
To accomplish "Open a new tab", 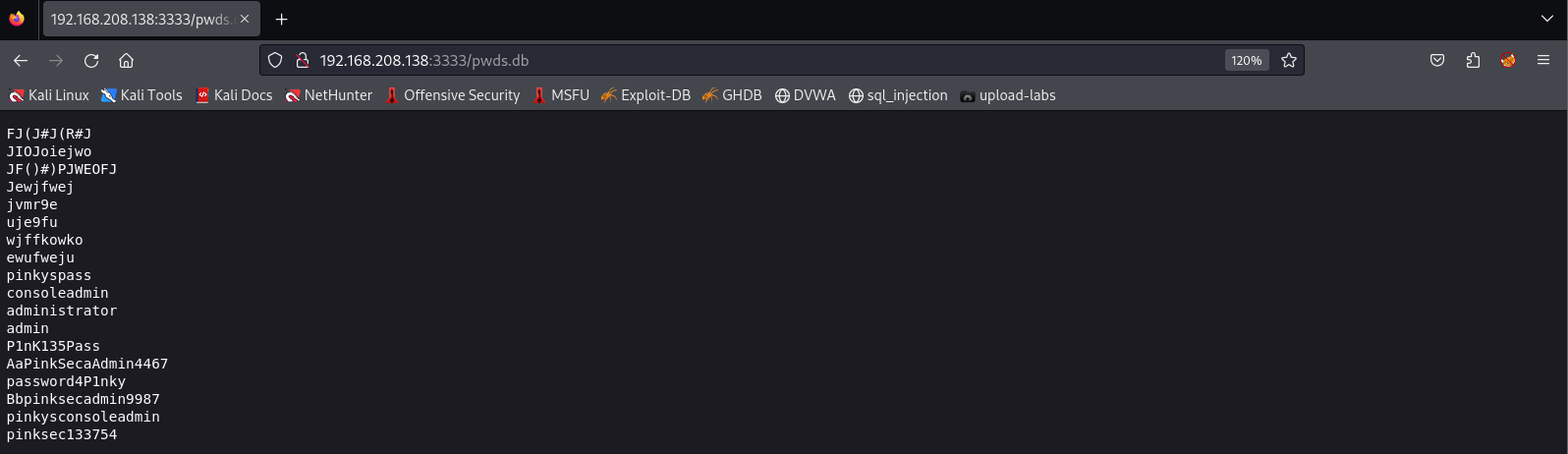I will [x=281, y=20].
